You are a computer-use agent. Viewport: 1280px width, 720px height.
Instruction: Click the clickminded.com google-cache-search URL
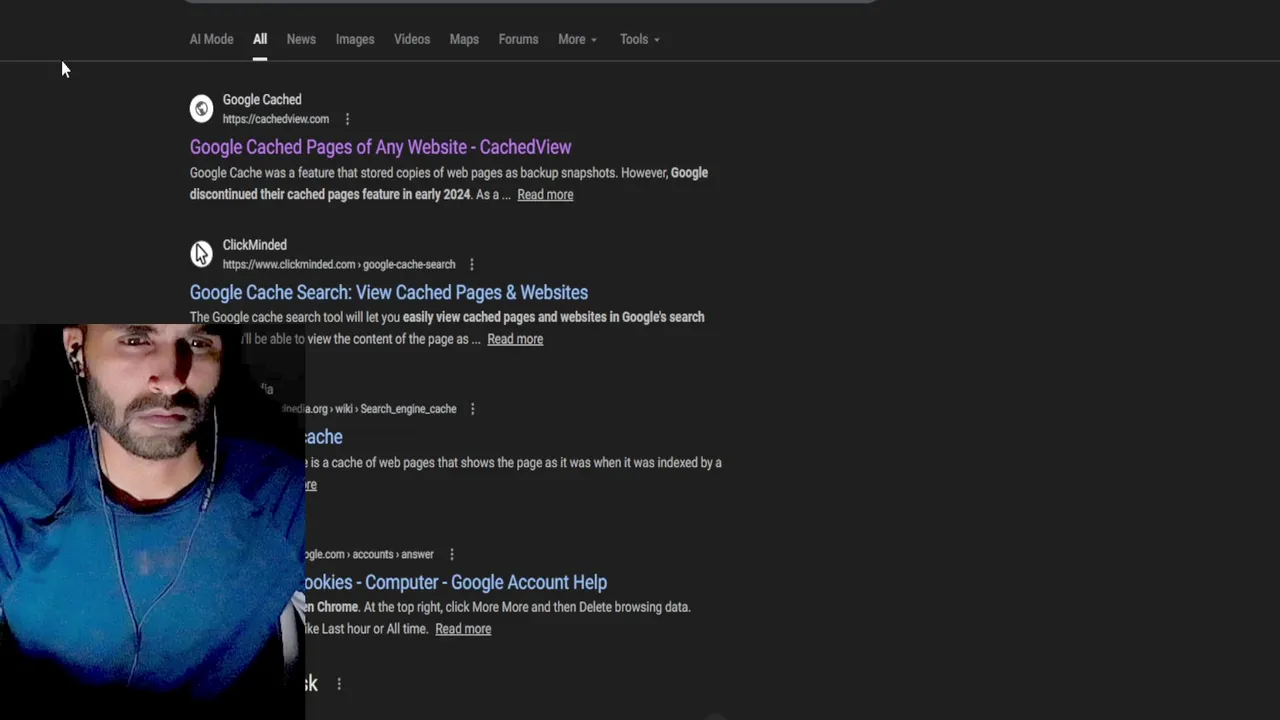(x=338, y=265)
